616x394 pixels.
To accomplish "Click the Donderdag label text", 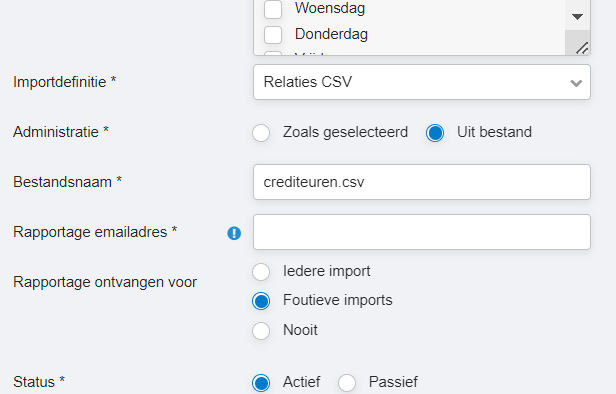I will coord(331,34).
